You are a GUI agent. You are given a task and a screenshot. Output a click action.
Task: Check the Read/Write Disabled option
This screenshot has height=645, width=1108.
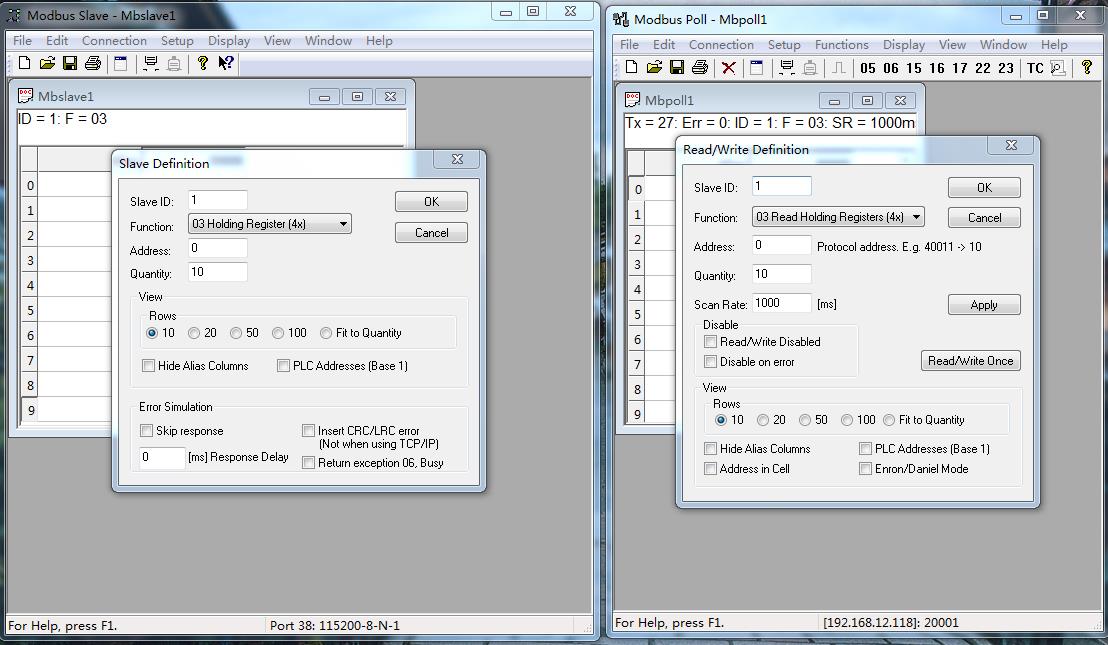tap(711, 342)
